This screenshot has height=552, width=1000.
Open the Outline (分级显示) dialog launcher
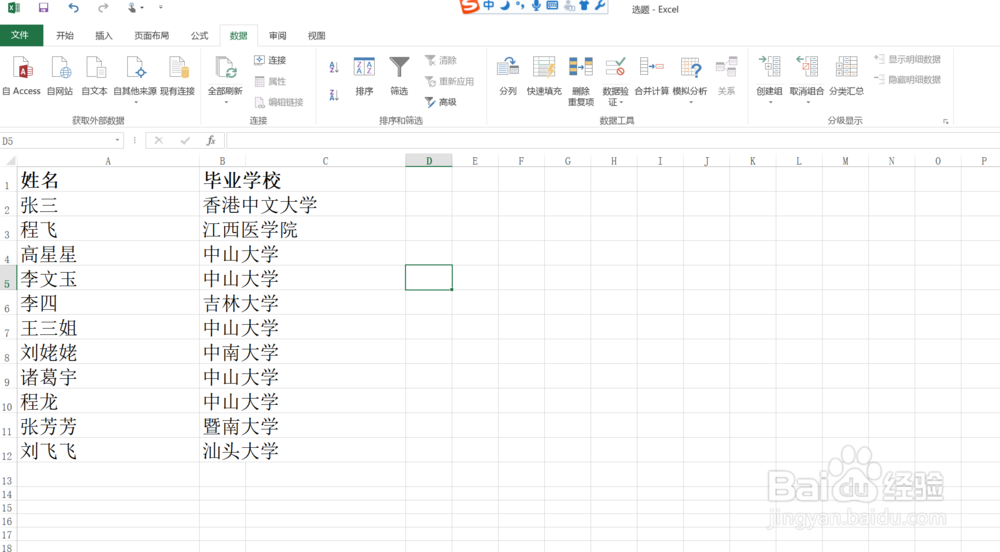click(946, 121)
